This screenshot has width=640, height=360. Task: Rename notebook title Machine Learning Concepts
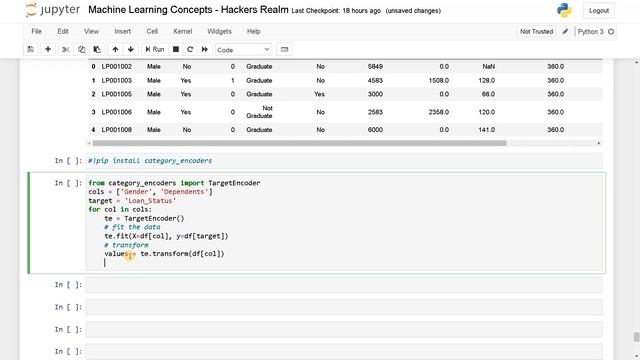188,10
